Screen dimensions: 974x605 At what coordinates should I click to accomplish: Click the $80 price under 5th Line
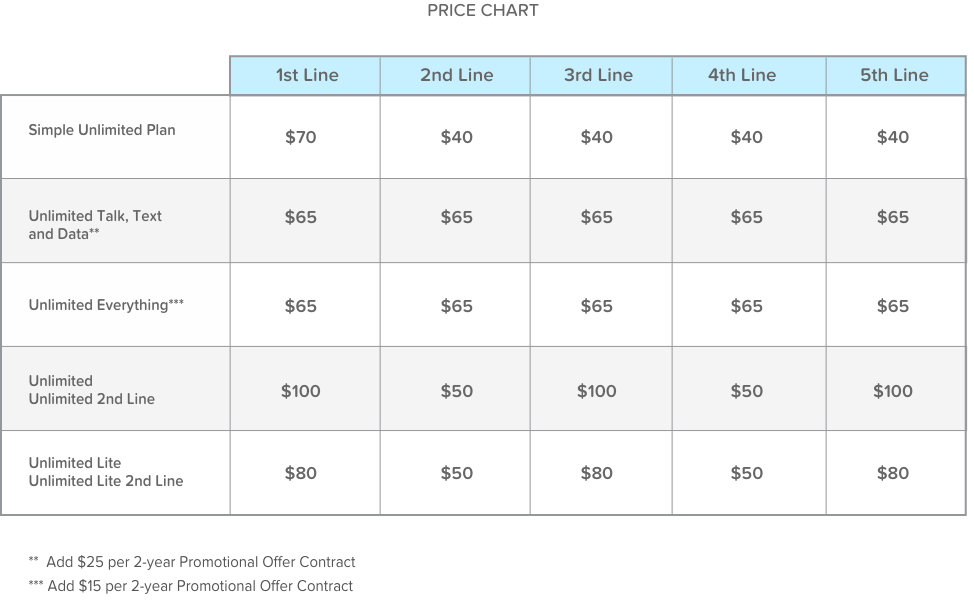(892, 473)
